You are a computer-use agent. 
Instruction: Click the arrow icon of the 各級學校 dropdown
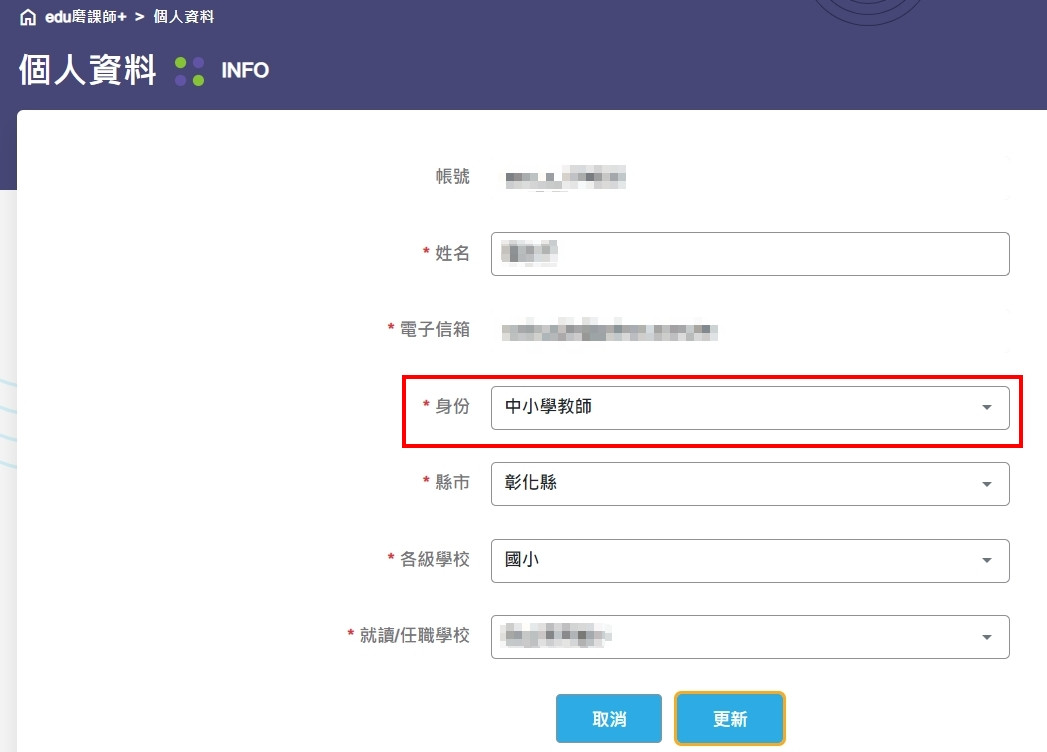coord(987,561)
